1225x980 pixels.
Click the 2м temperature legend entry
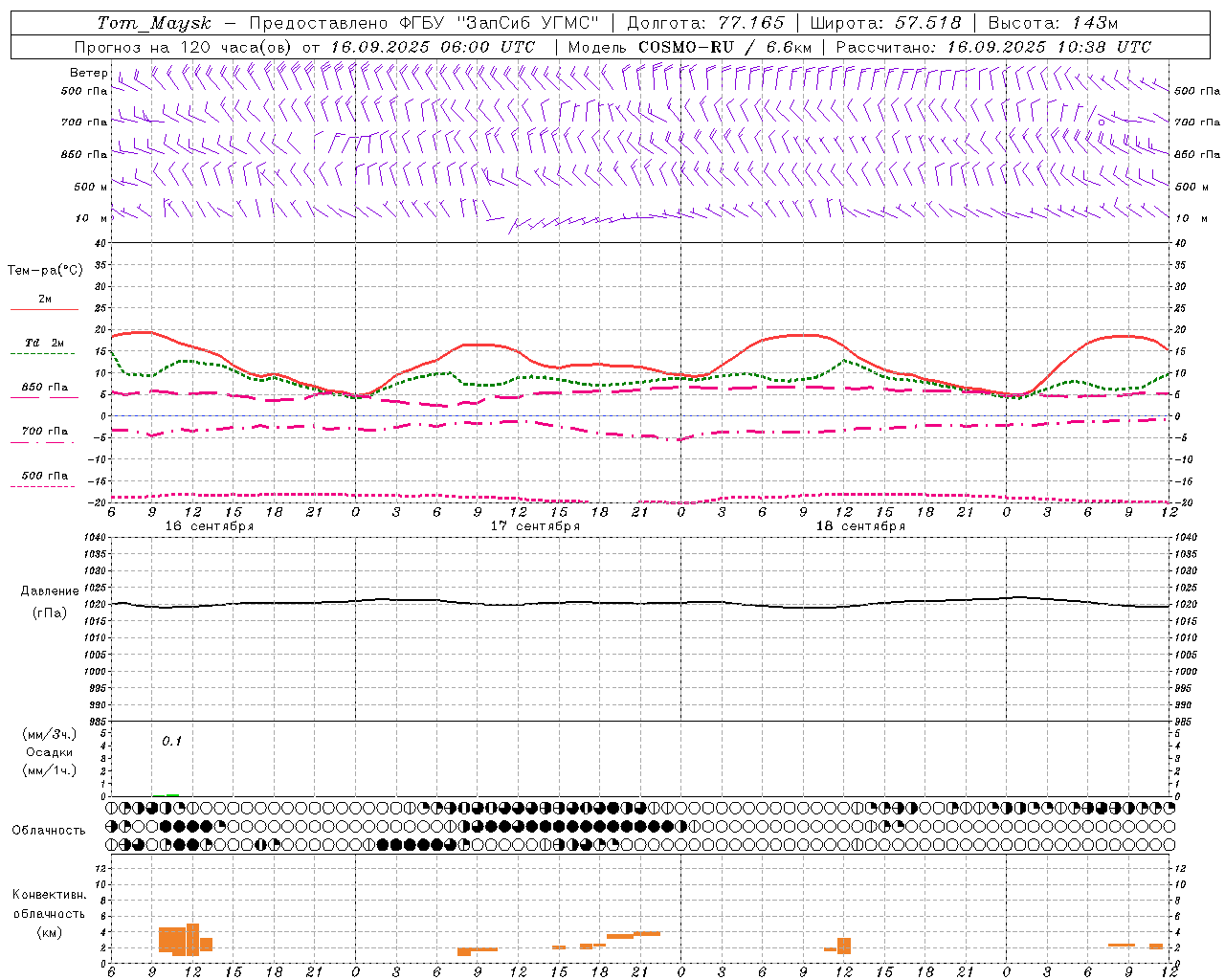click(x=45, y=300)
